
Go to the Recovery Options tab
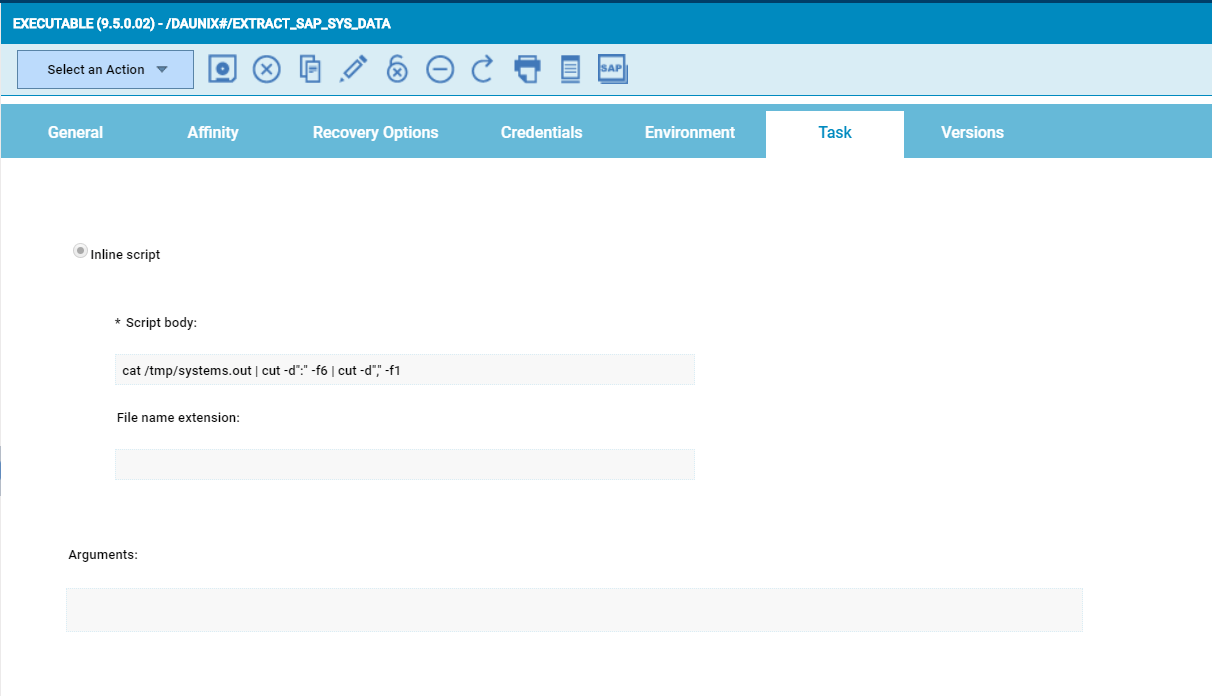pos(375,133)
